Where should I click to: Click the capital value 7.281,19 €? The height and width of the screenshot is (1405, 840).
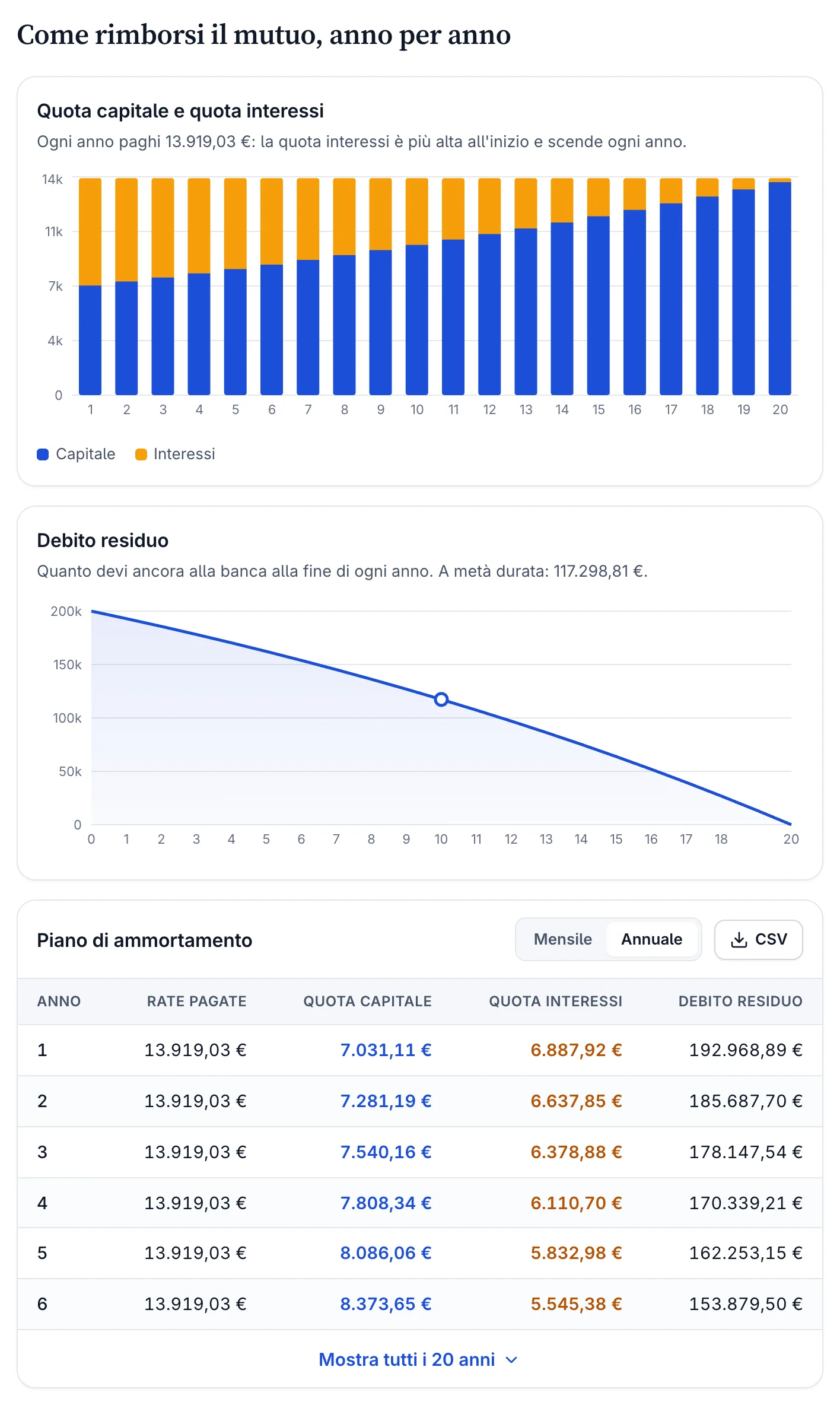tap(386, 1101)
